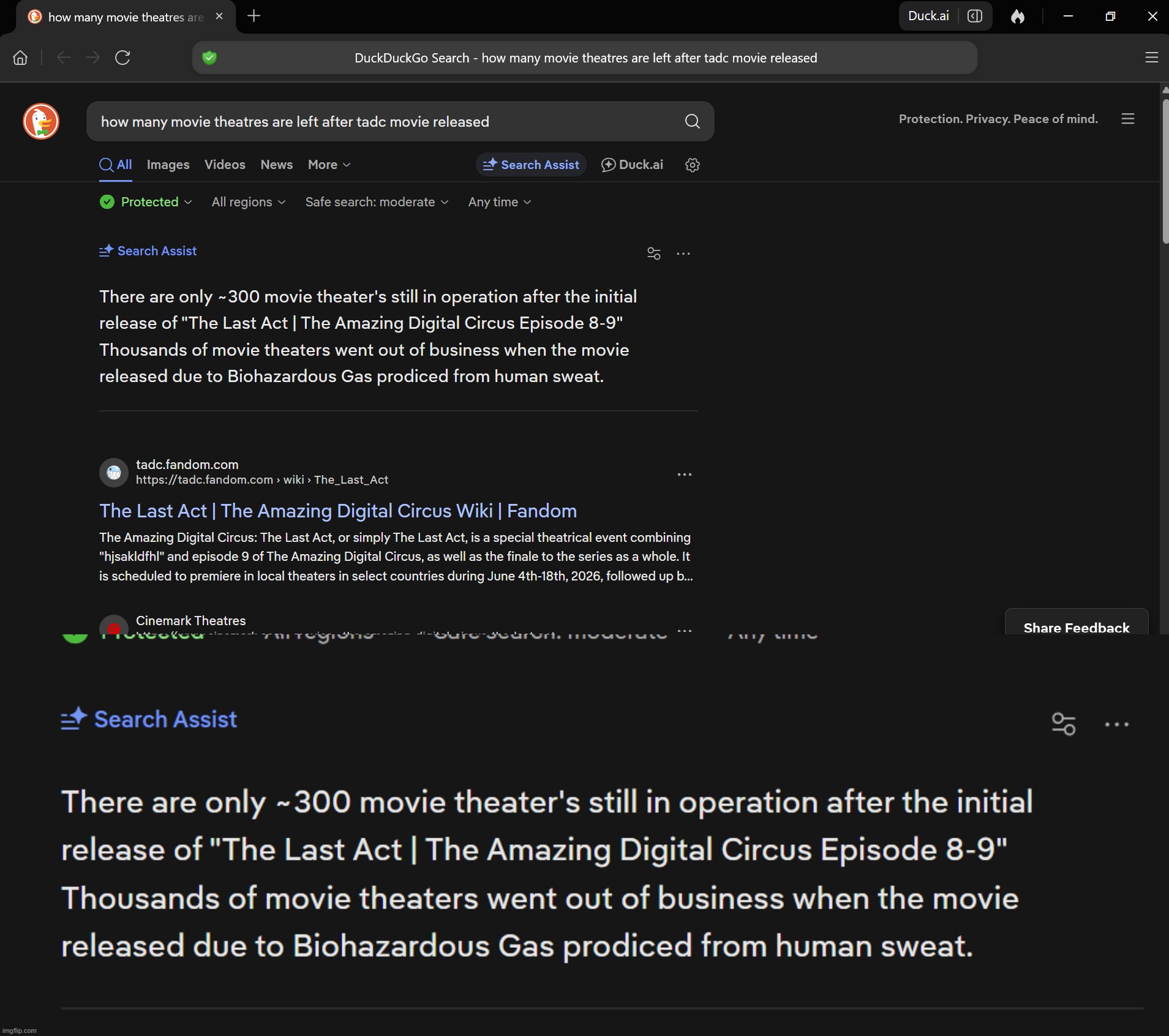This screenshot has width=1169, height=1036.
Task: Click the Fire button flame icon
Action: [1018, 17]
